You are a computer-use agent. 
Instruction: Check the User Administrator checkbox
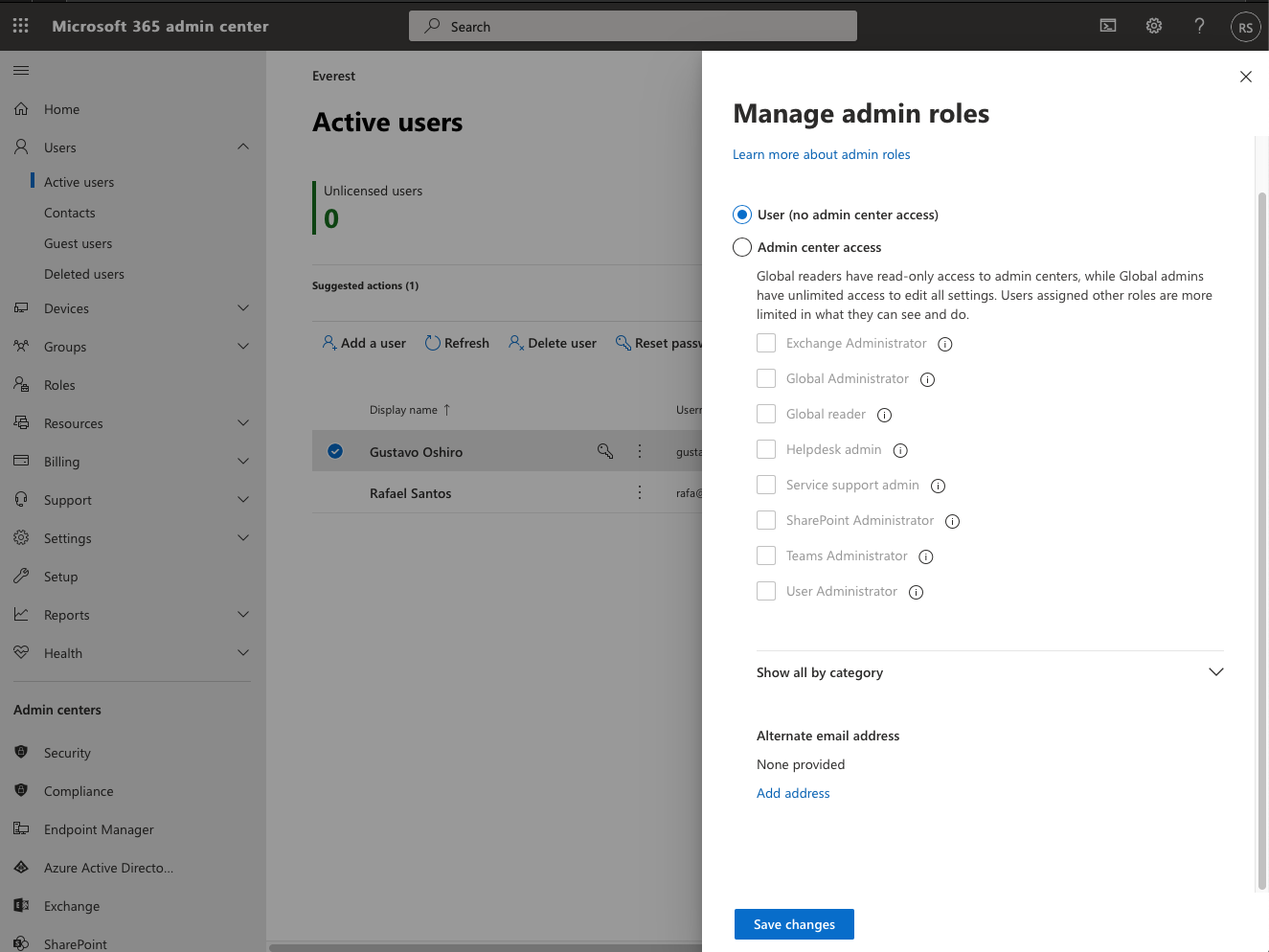tap(766, 591)
